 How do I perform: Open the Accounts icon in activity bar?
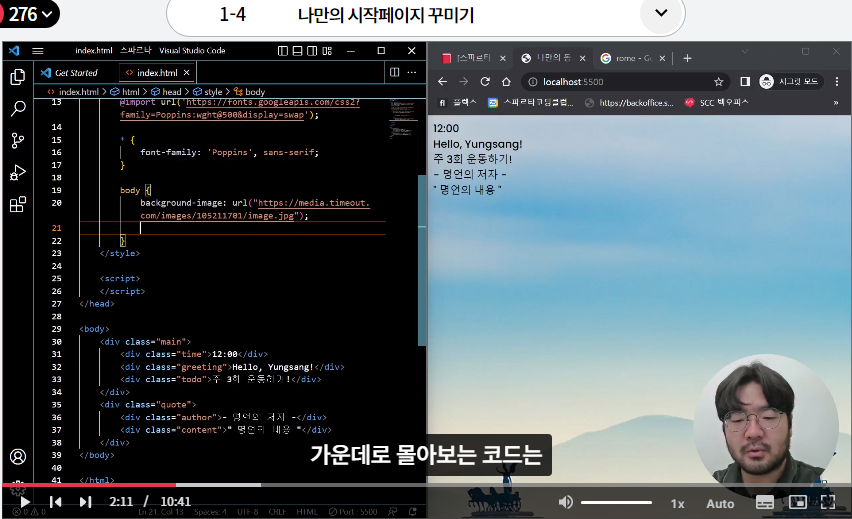pyautogui.click(x=18, y=457)
